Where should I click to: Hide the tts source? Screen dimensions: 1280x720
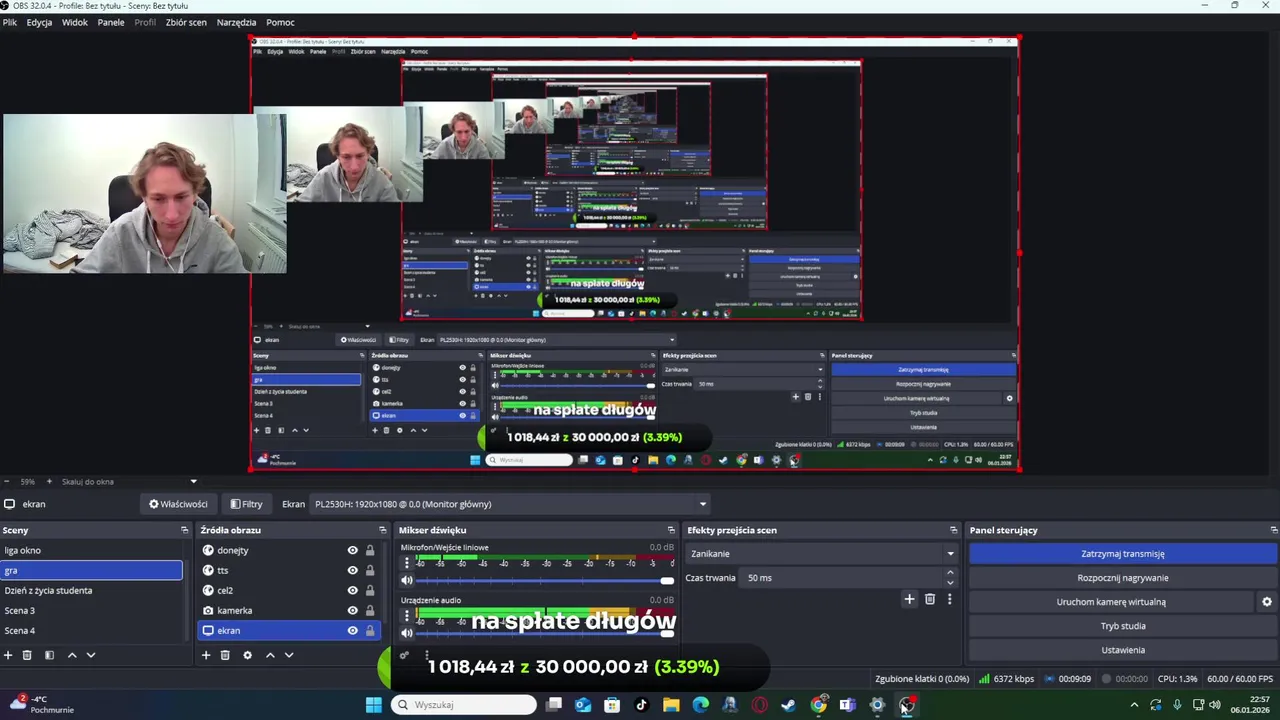[x=352, y=570]
